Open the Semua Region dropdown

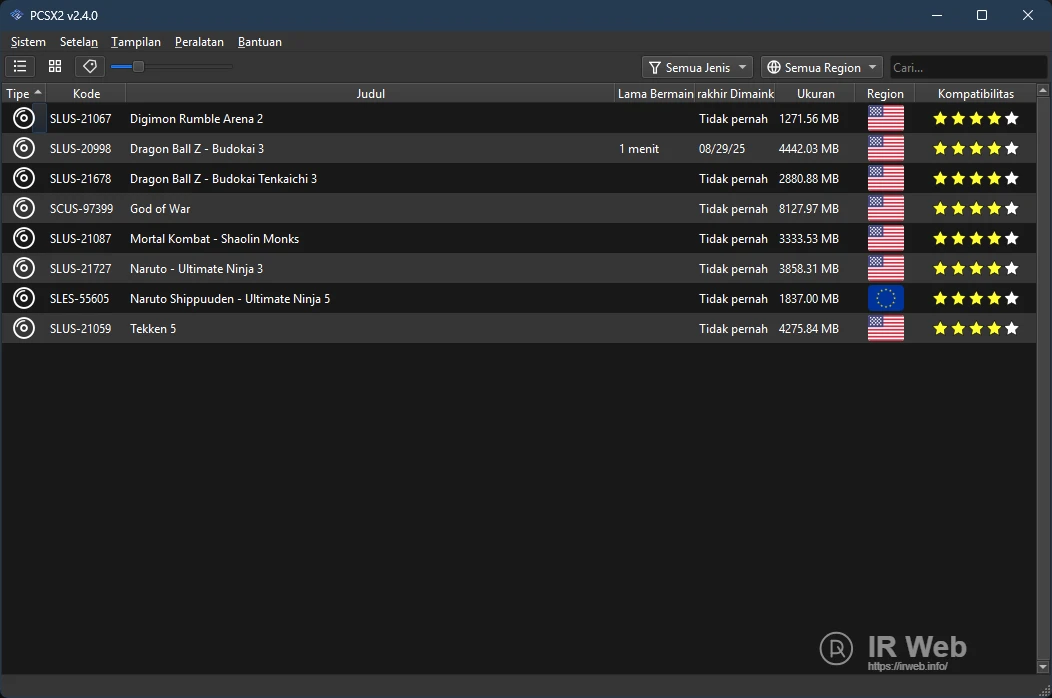[x=821, y=67]
